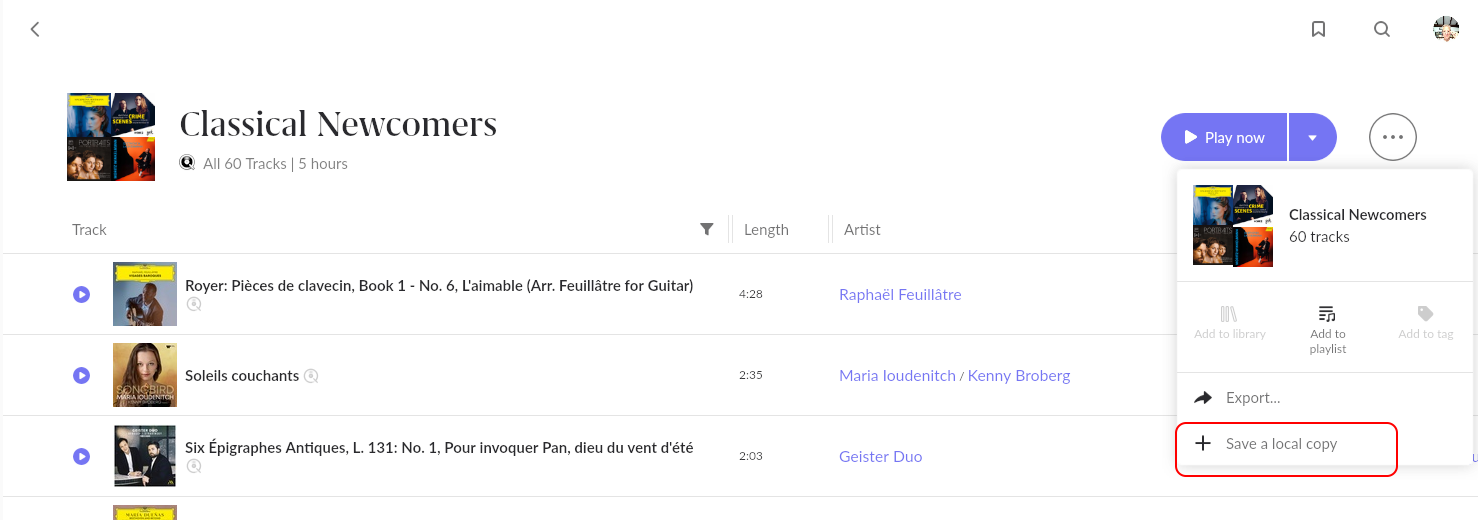Click the Add to tag icon

(1425, 314)
